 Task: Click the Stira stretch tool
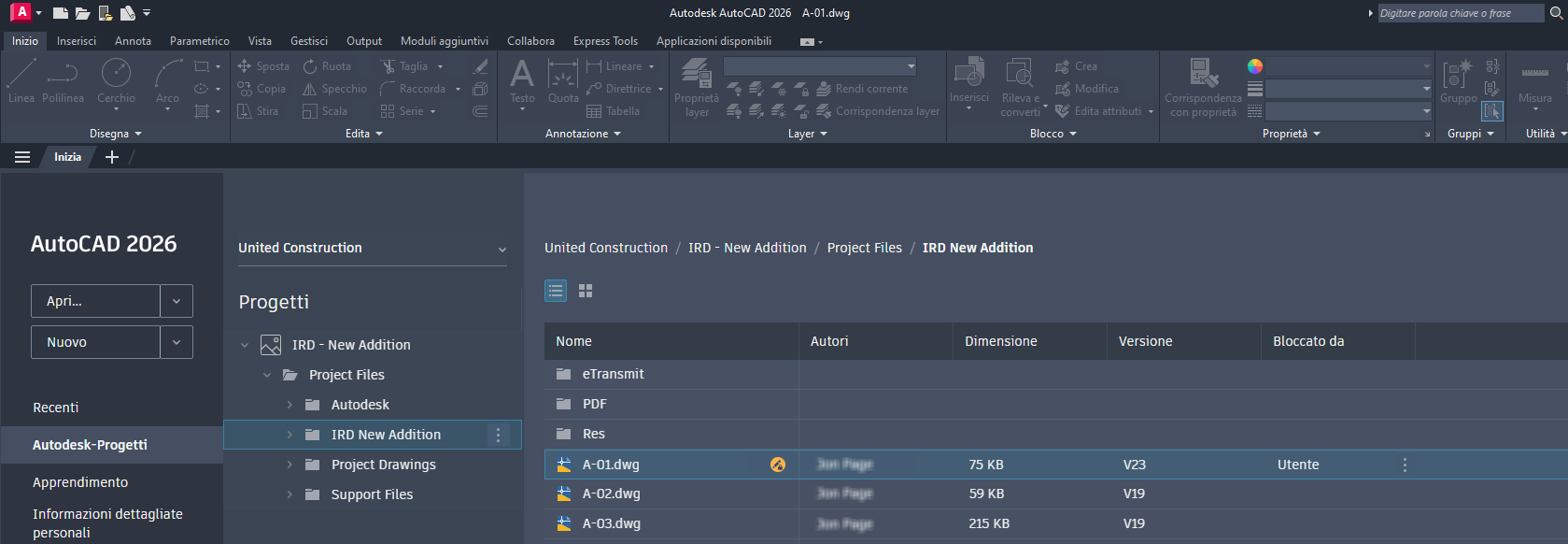[258, 111]
